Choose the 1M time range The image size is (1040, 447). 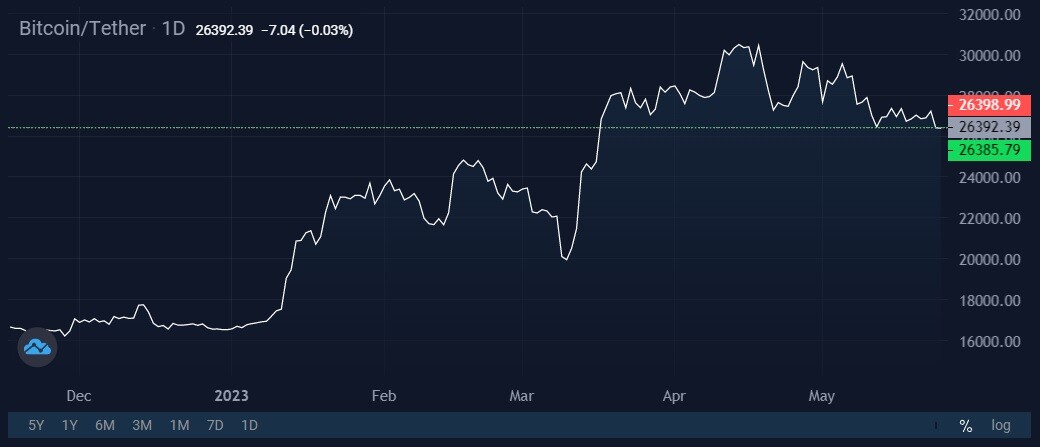pos(179,426)
